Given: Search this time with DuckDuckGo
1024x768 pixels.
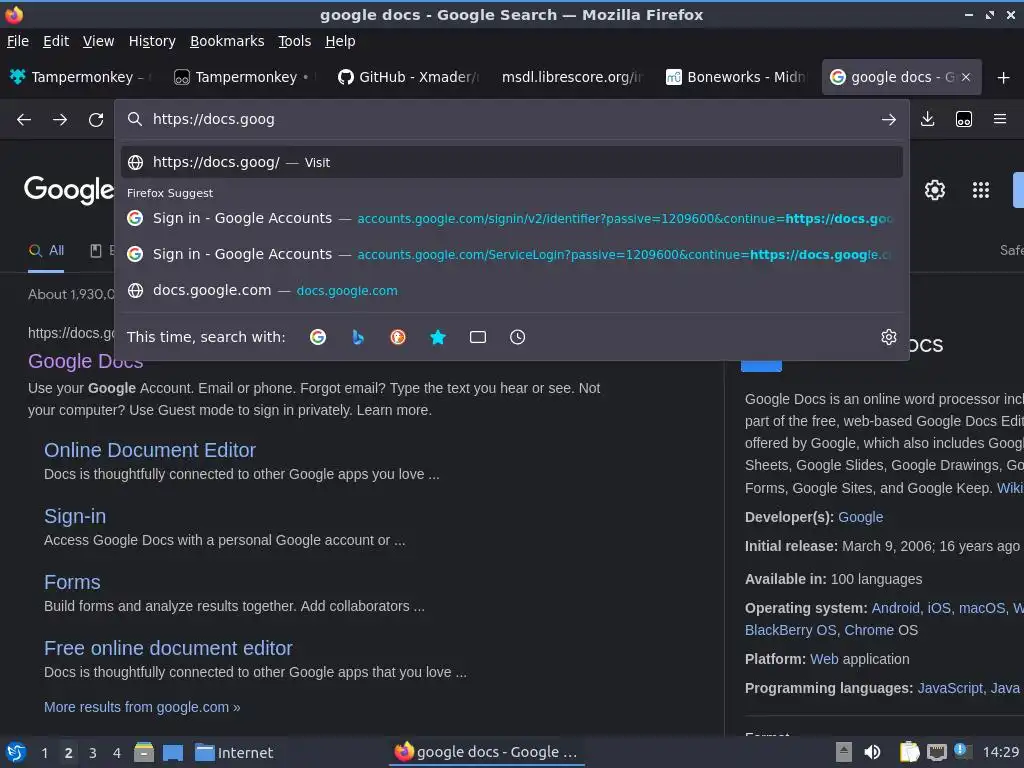Looking at the screenshot, I should (x=398, y=337).
